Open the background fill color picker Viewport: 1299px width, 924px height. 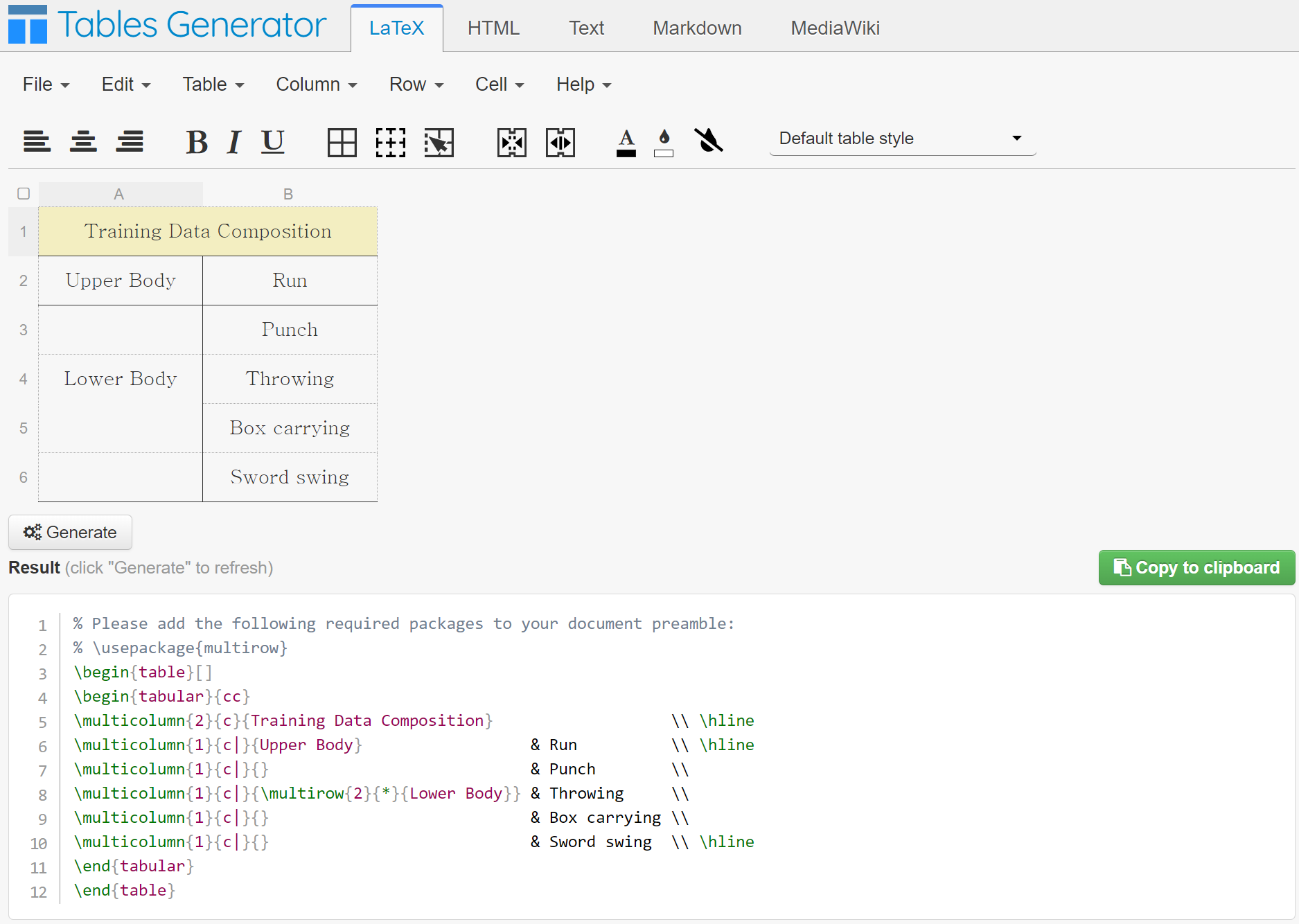pos(664,143)
